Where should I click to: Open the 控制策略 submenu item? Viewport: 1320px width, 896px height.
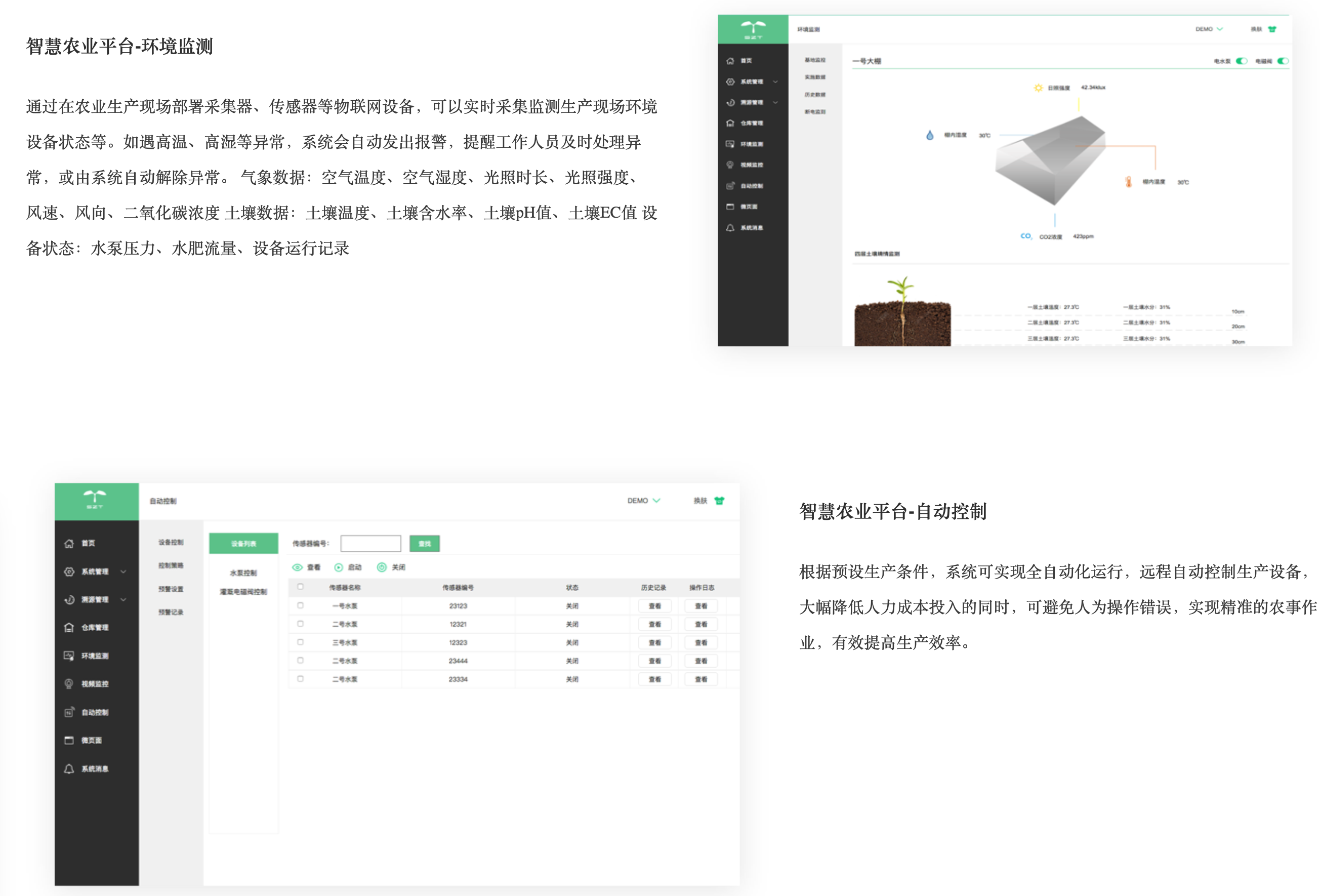click(171, 565)
